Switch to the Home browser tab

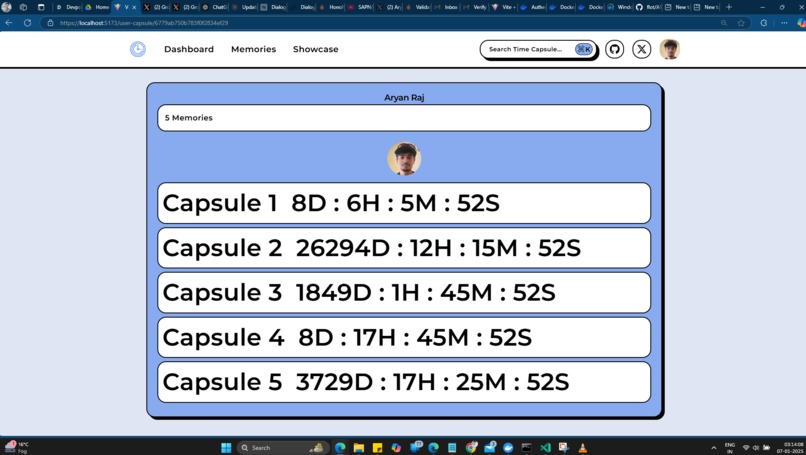tap(97, 7)
